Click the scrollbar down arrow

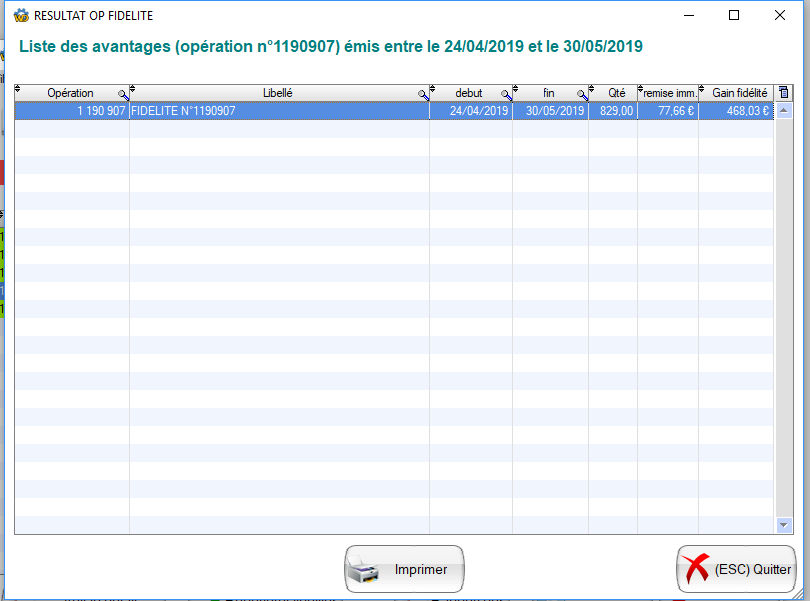point(783,524)
